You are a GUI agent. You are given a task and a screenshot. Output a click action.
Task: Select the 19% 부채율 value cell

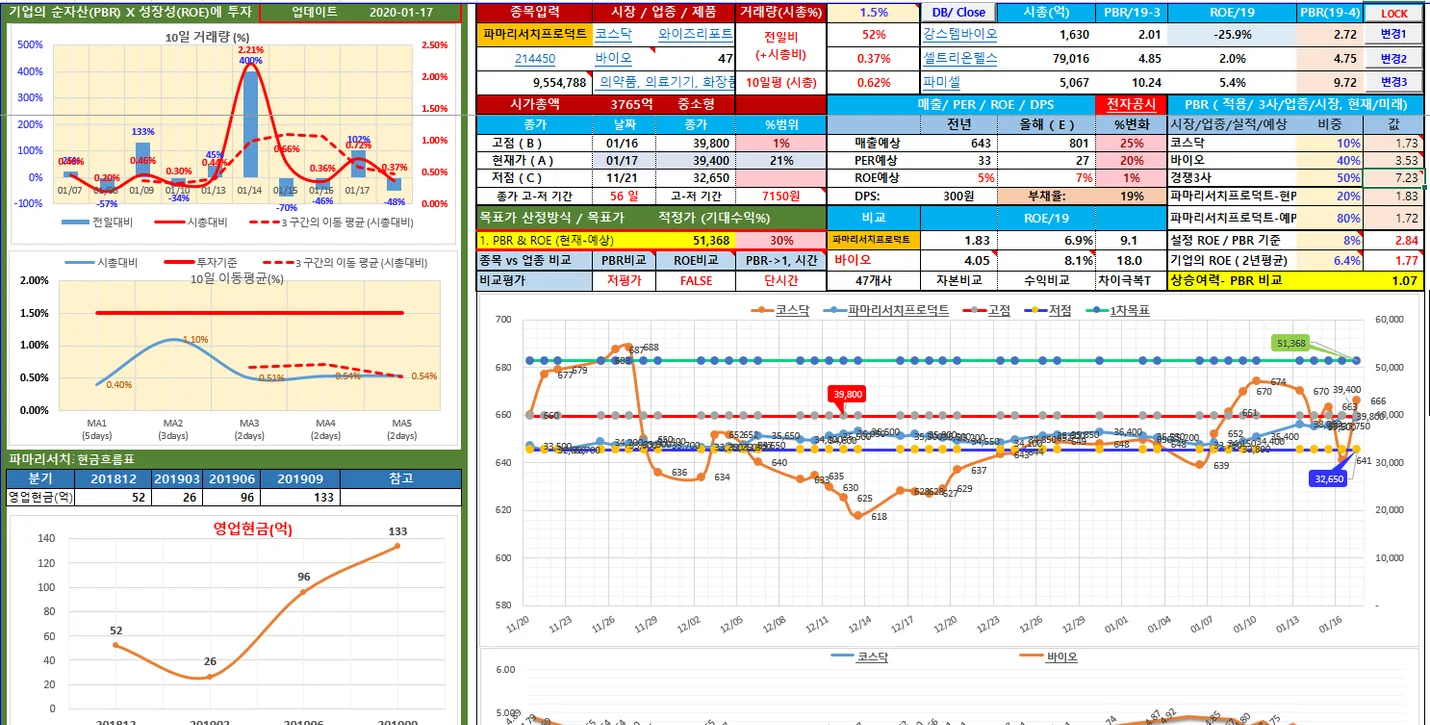(1132, 196)
